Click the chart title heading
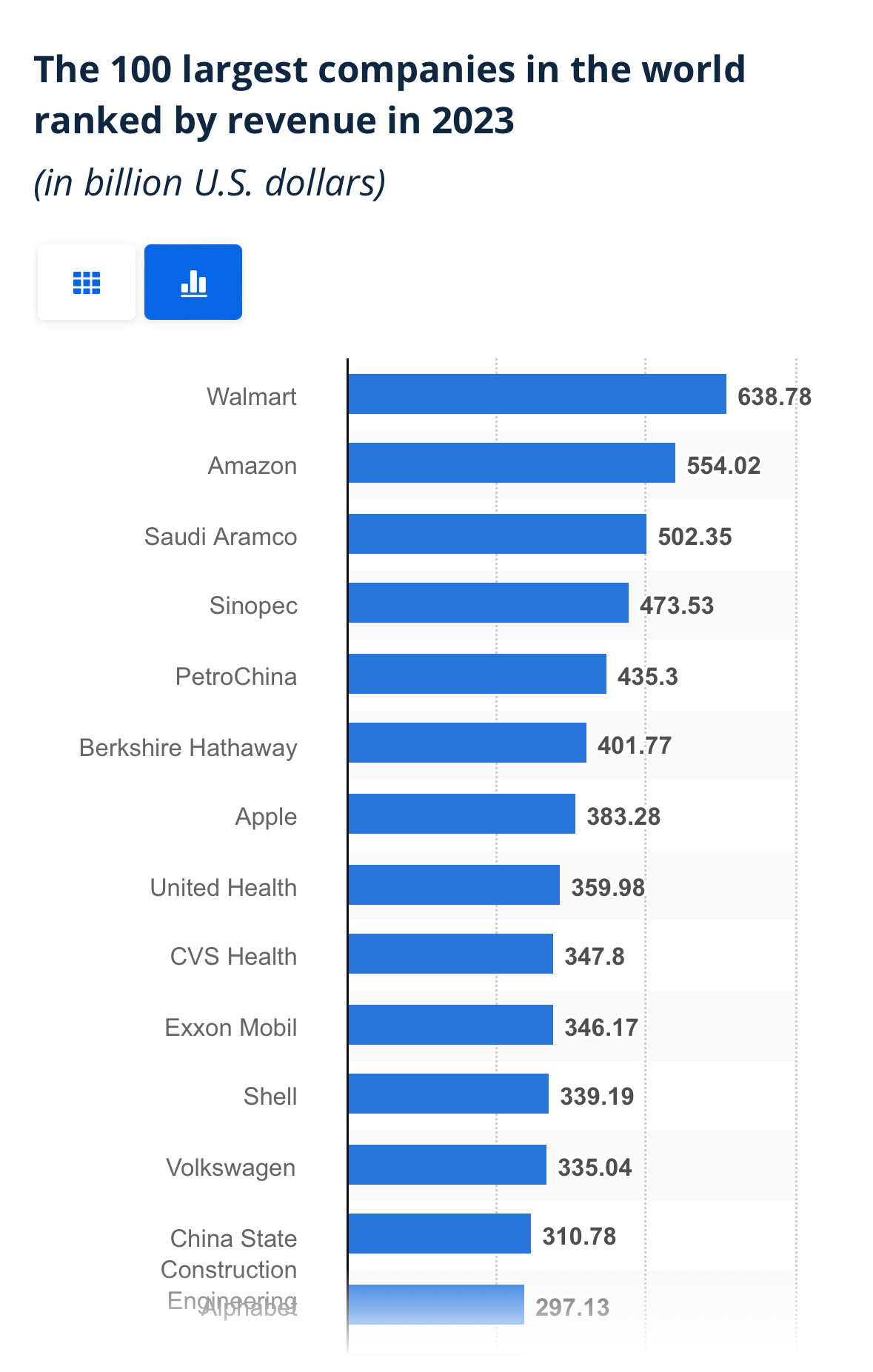Screen dimensions: 873x1372 [x=389, y=95]
